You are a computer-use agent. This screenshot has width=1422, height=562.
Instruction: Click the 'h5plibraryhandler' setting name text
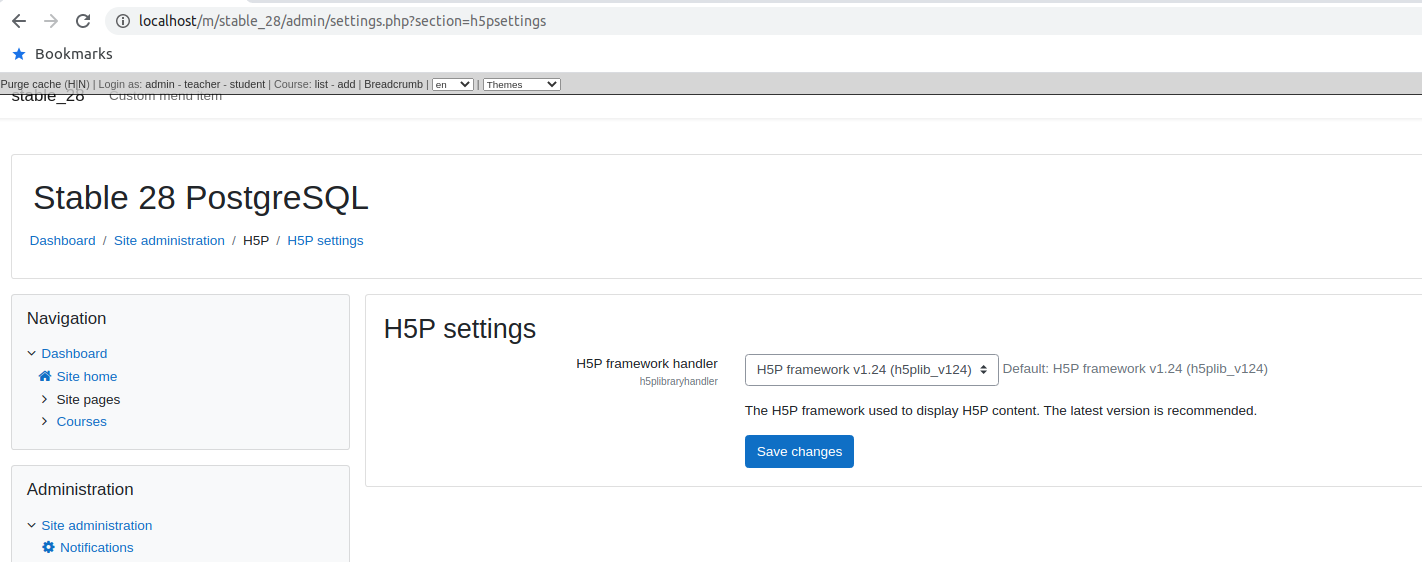[679, 382]
